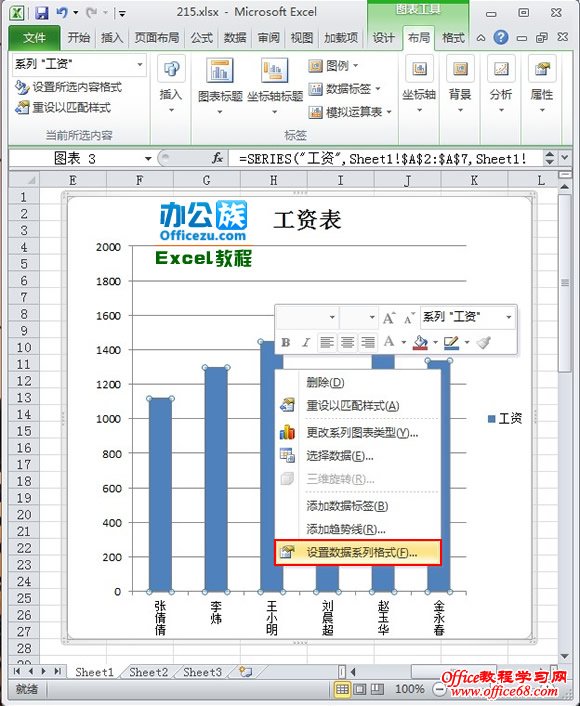Viewport: 580px width, 706px height.
Task: Open Excel Help question mark icon
Action: (501, 37)
